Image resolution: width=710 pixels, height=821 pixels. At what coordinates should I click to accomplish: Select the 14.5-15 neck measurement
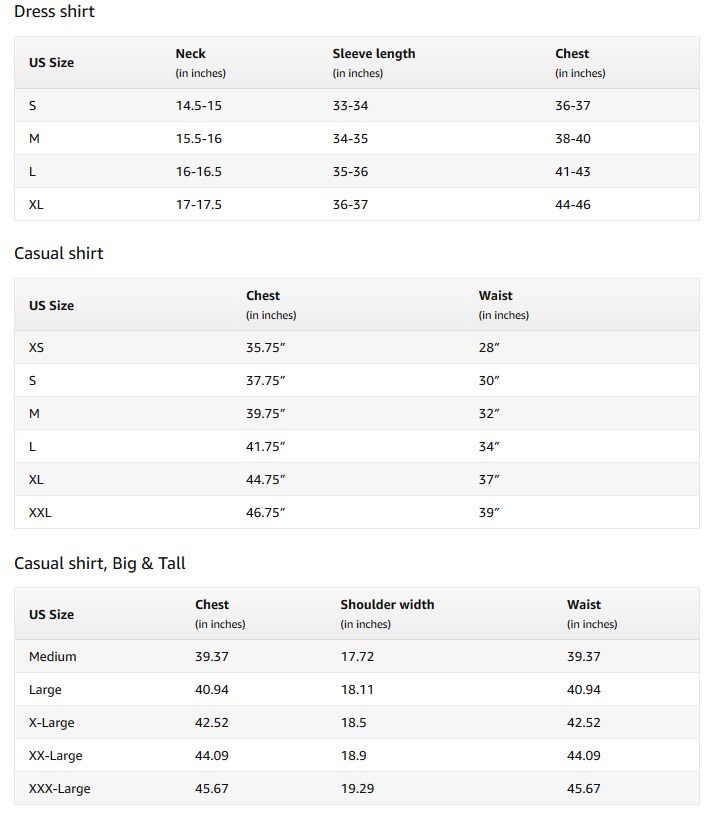coord(199,105)
